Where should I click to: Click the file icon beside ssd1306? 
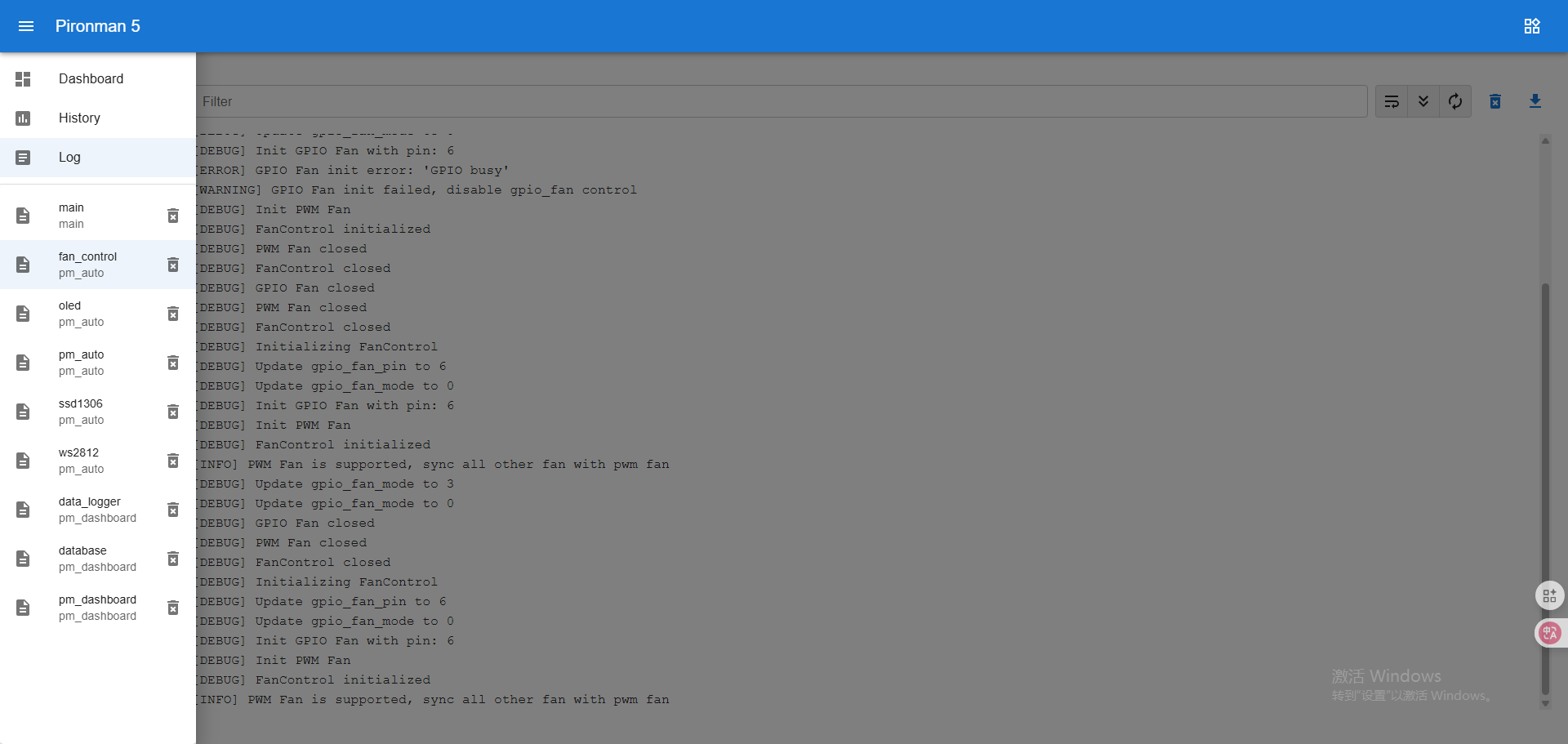click(23, 412)
